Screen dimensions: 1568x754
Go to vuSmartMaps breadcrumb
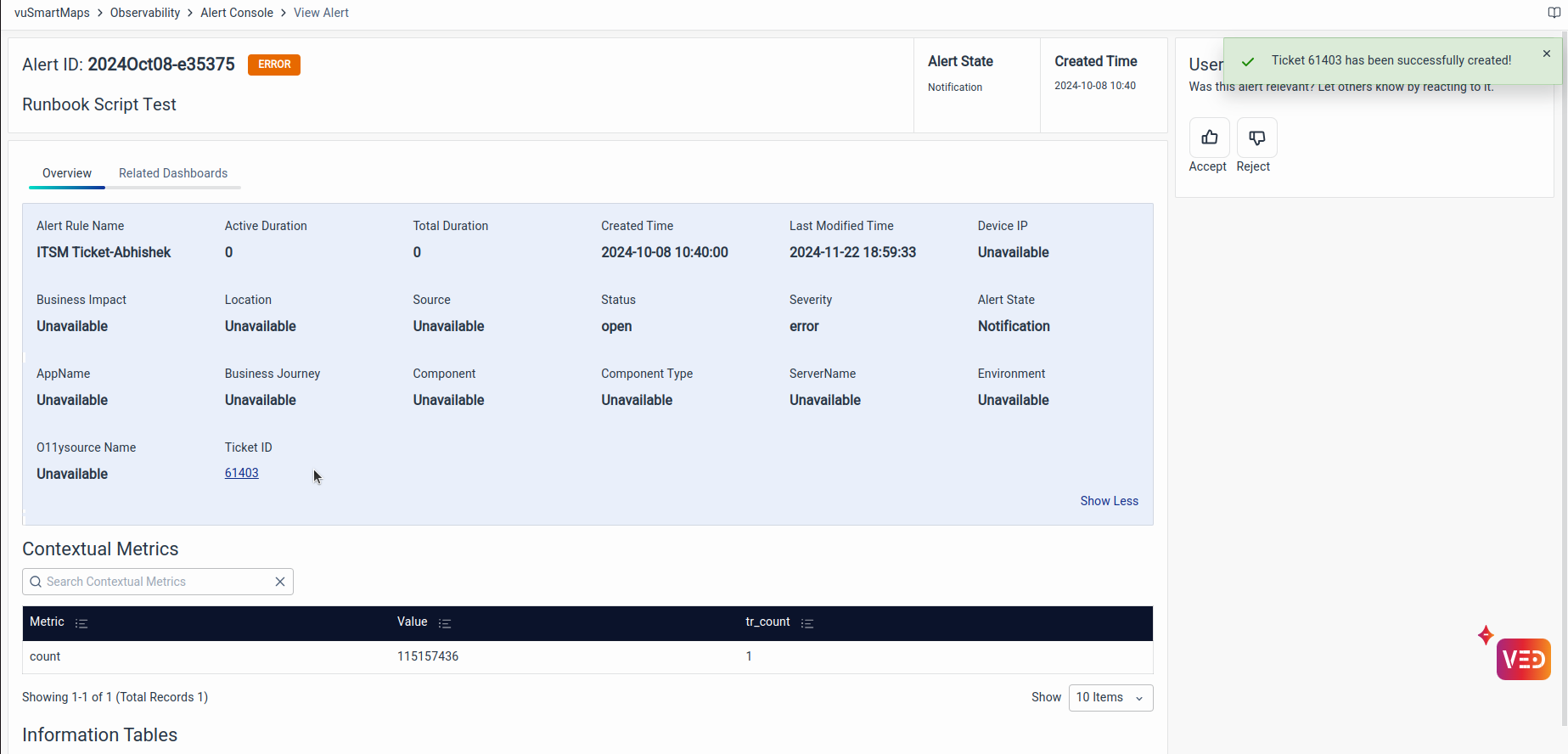(52, 13)
